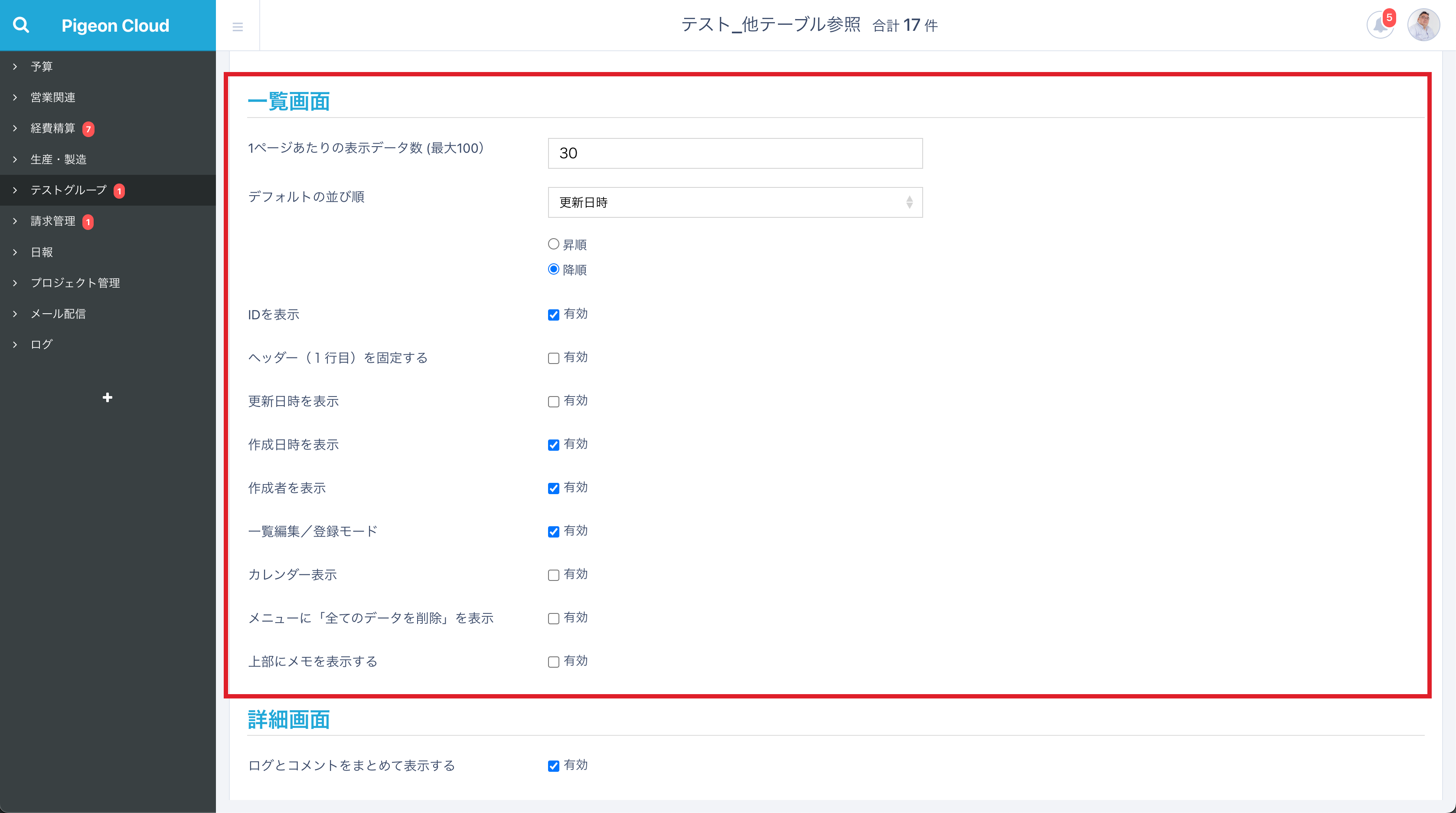
Task: Open the 日報 menu item
Action: (x=42, y=252)
